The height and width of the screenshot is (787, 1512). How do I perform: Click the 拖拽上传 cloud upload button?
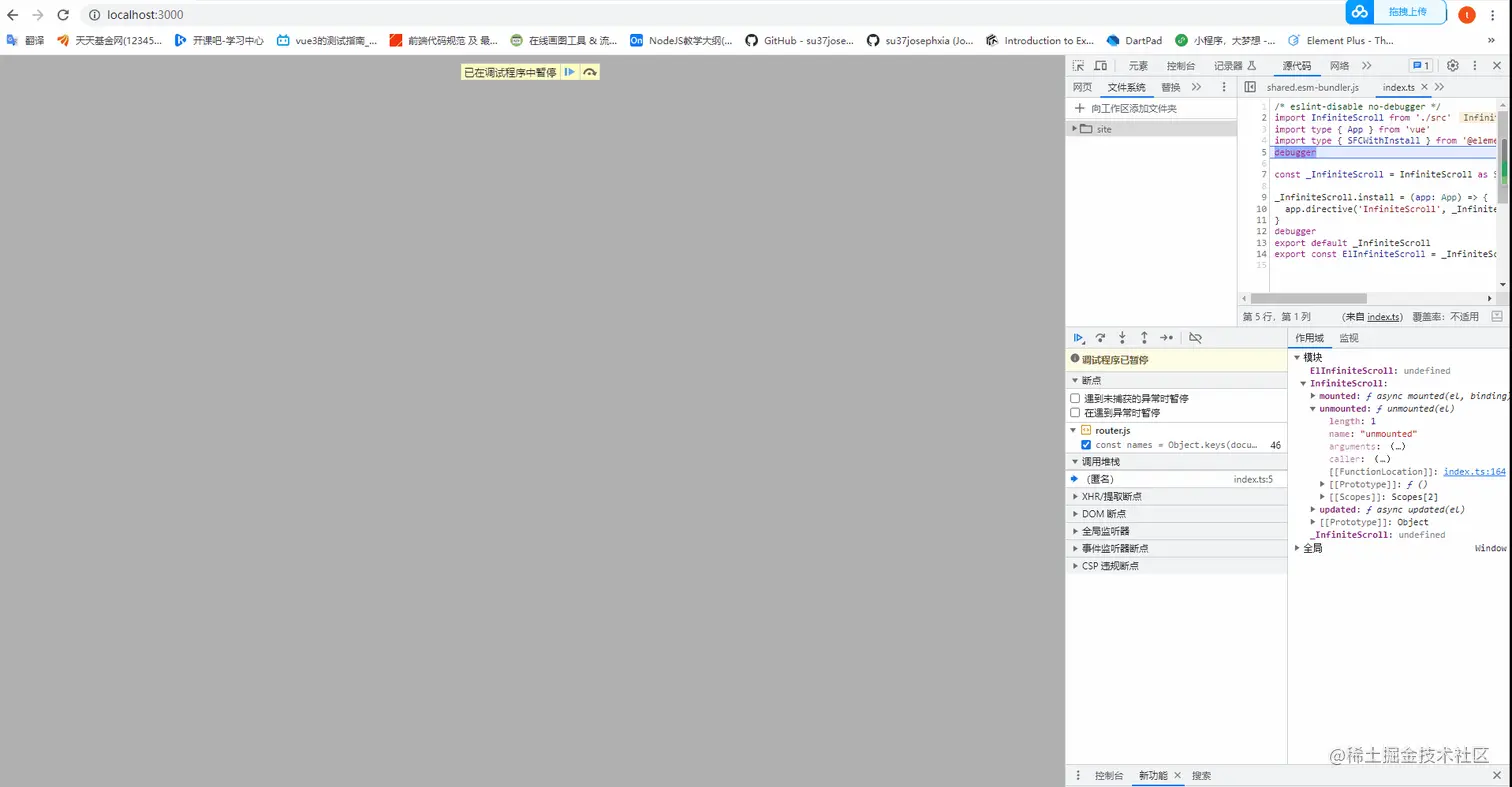(1398, 12)
